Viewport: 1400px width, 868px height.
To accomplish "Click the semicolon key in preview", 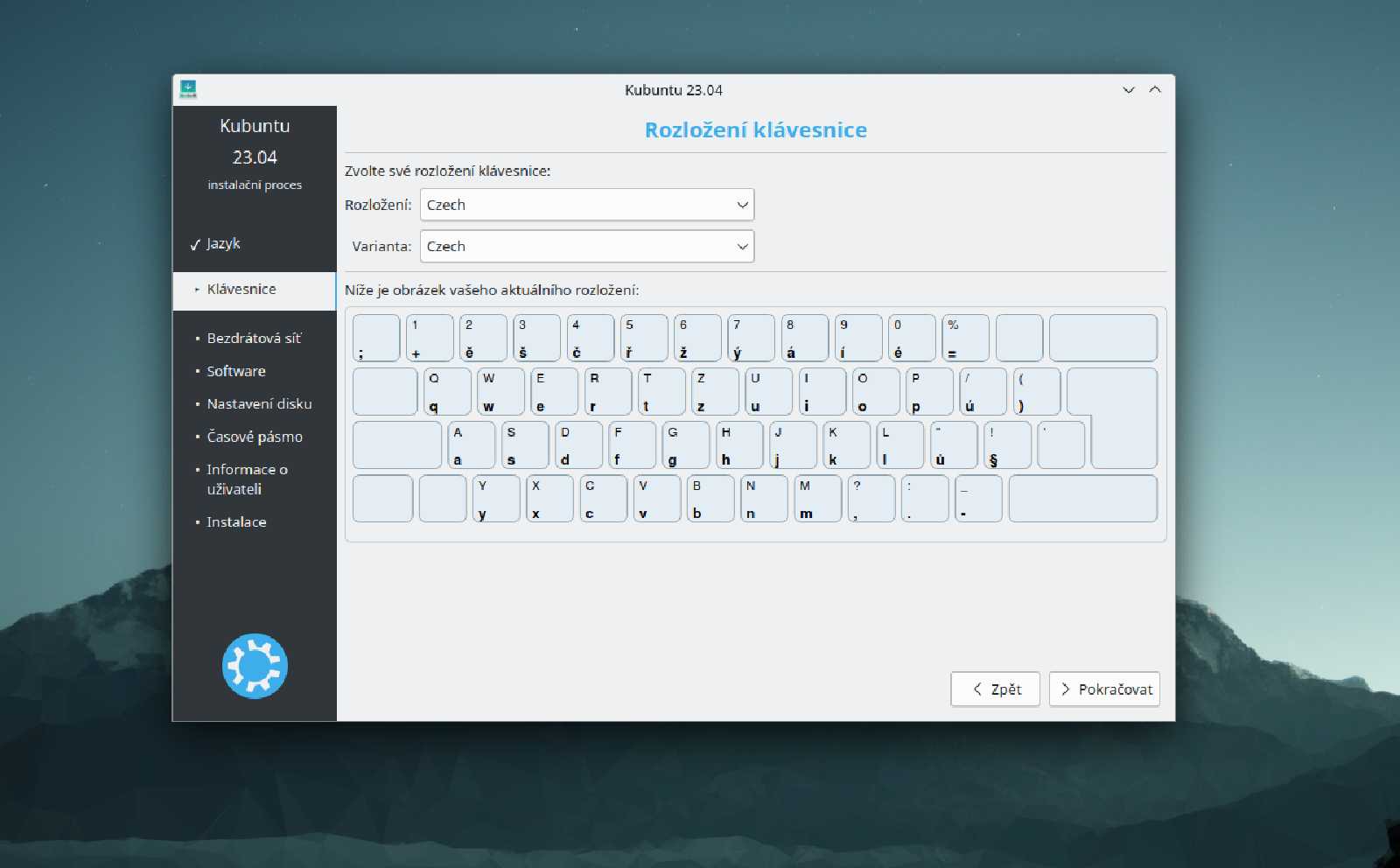I will (376, 338).
